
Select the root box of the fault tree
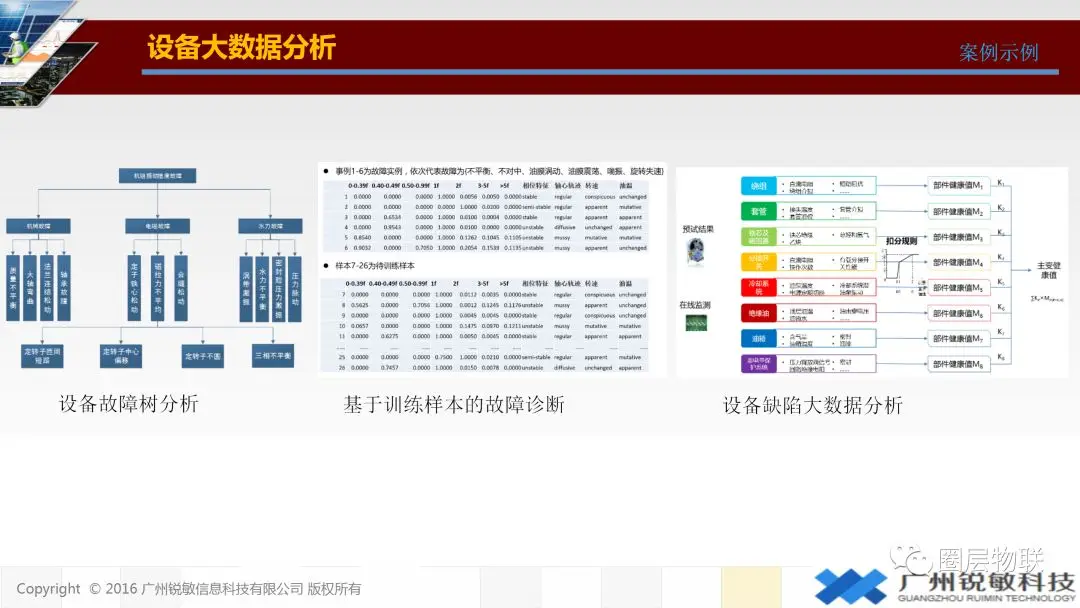tap(158, 176)
